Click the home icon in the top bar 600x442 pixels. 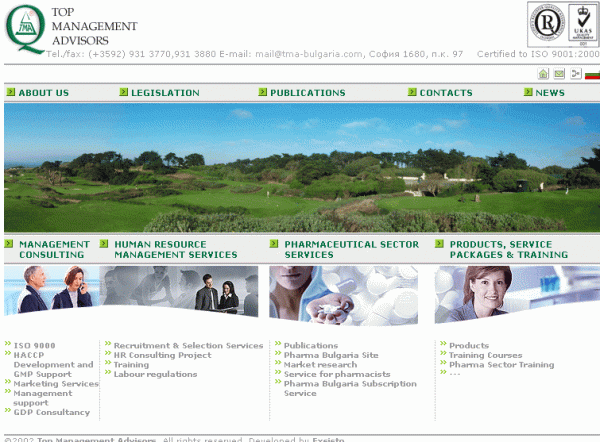click(x=544, y=74)
